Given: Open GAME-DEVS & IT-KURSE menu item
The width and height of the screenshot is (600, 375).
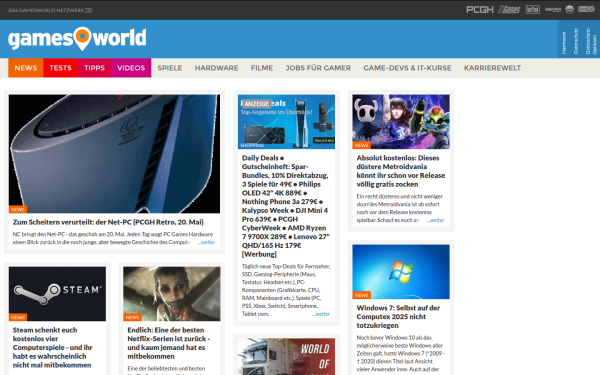Looking at the screenshot, I should click(407, 68).
